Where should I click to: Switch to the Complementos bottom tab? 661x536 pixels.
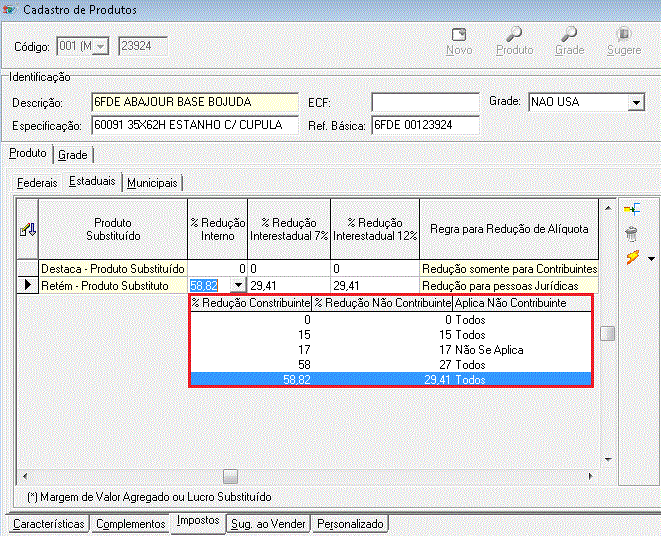pos(131,524)
